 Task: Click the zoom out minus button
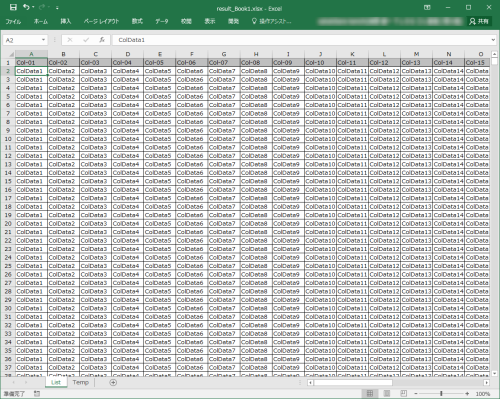[x=416, y=394]
